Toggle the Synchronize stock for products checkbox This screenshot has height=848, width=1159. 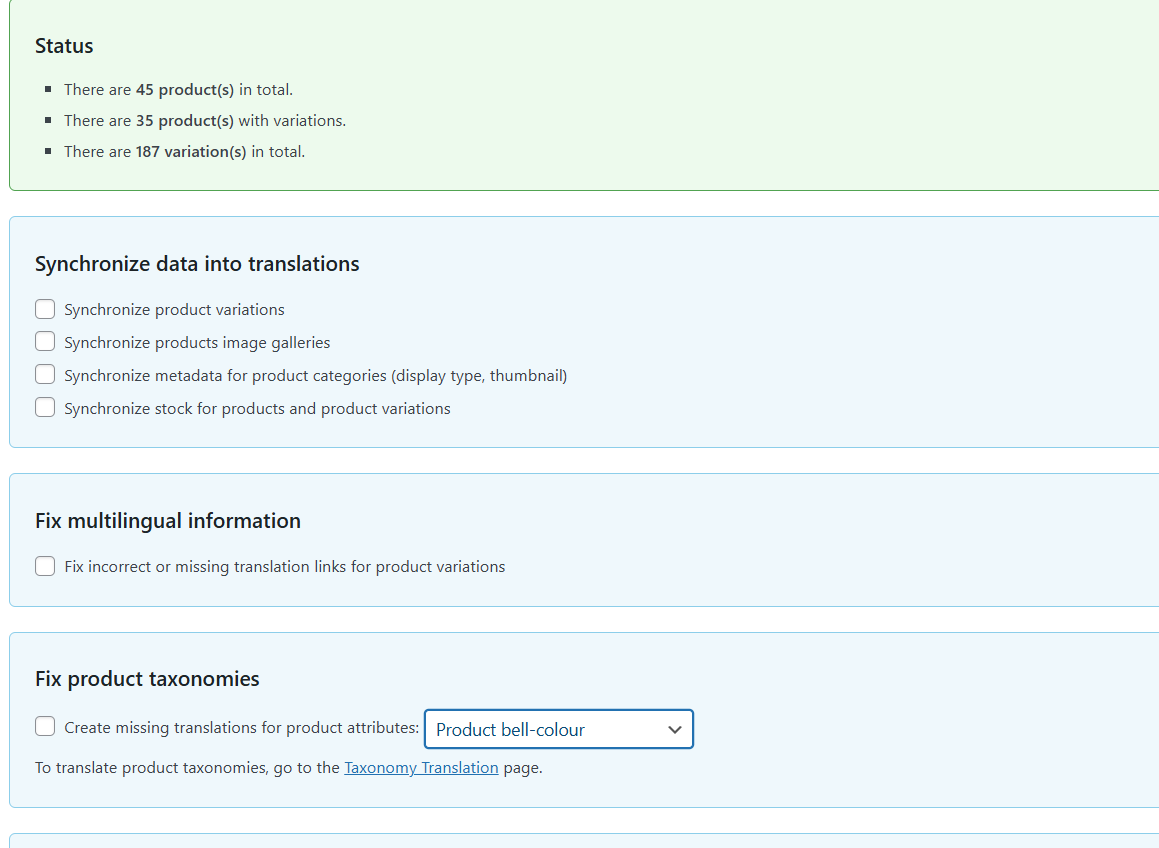[45, 408]
